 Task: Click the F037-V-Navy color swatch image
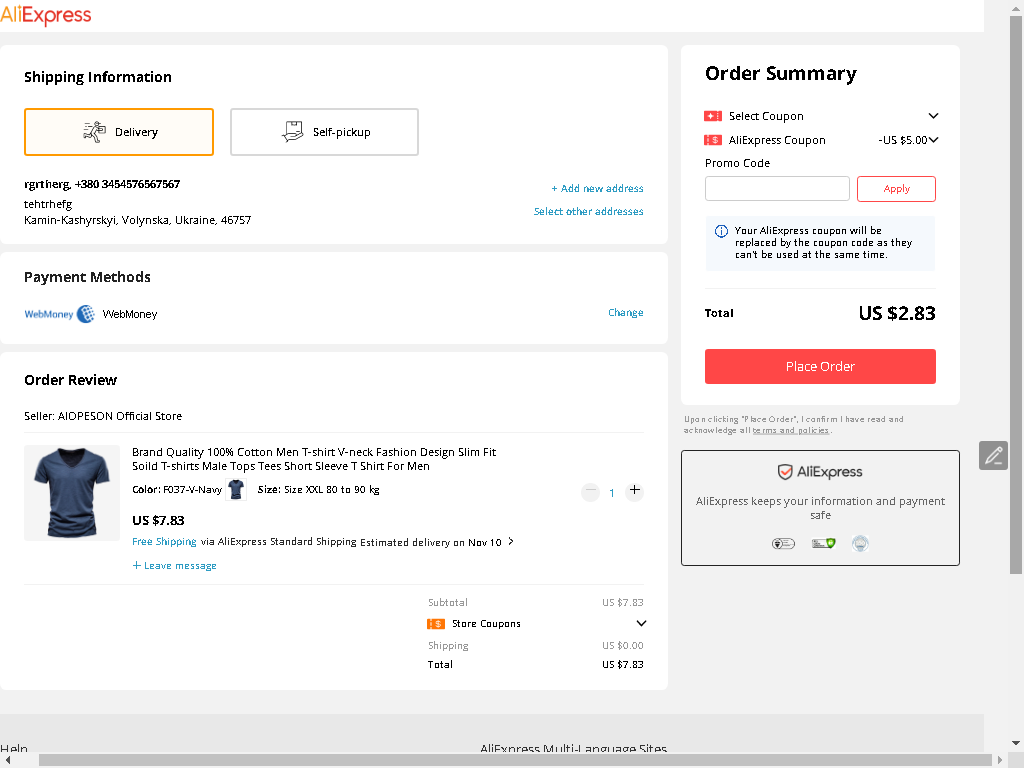[236, 489]
